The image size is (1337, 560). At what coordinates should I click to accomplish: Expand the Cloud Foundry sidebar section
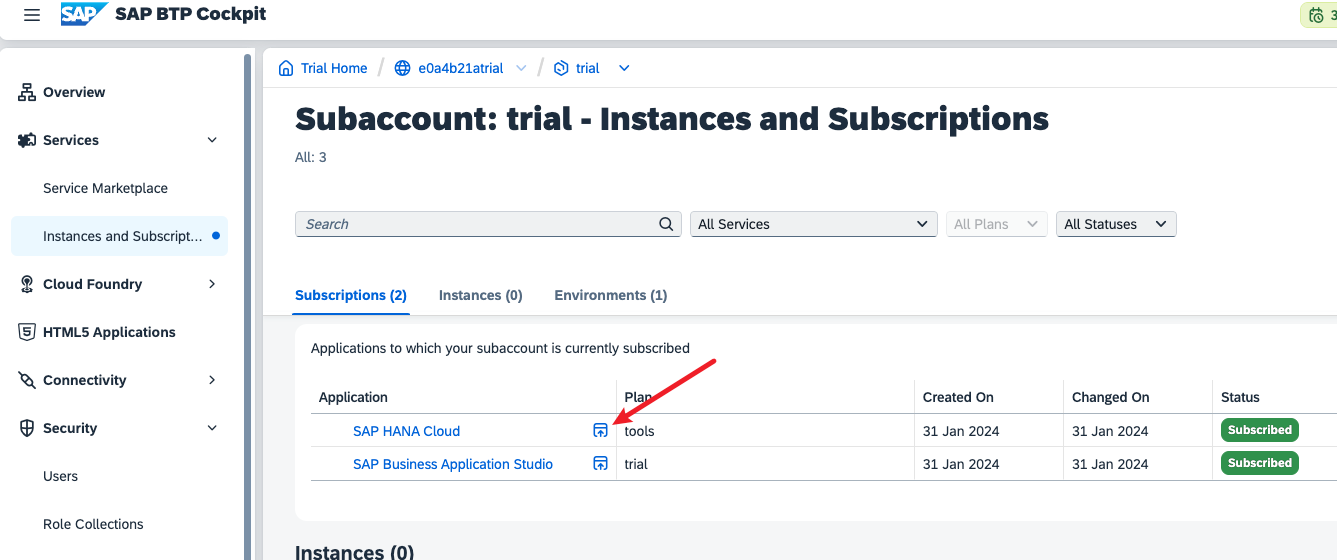pos(212,284)
